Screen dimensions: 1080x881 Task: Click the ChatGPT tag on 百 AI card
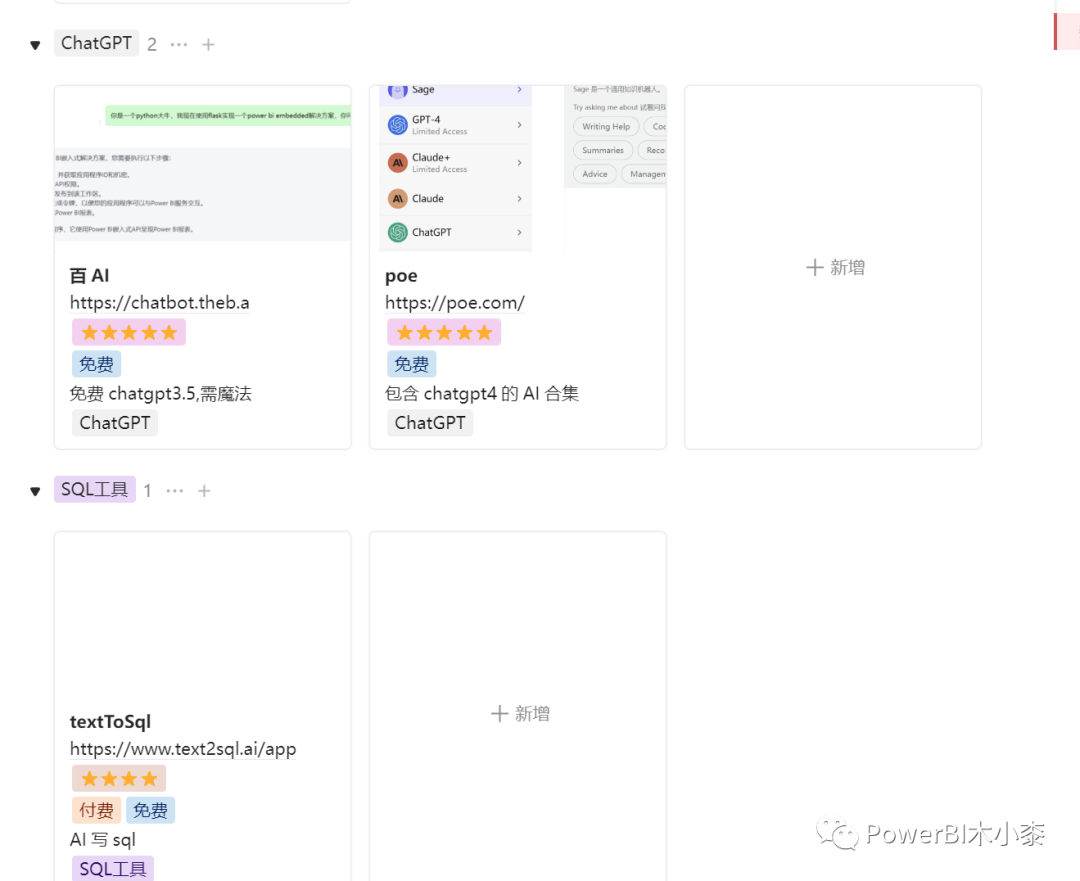tap(115, 423)
